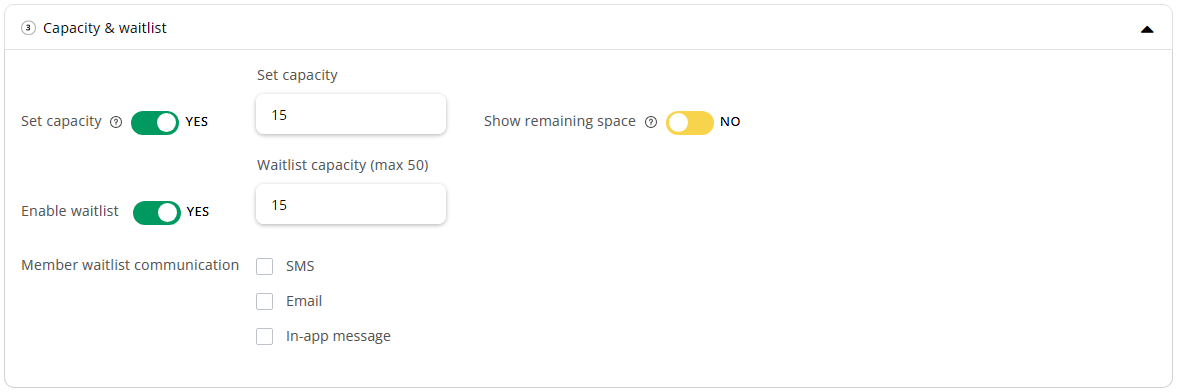Check the SMS checkbox

(265, 266)
